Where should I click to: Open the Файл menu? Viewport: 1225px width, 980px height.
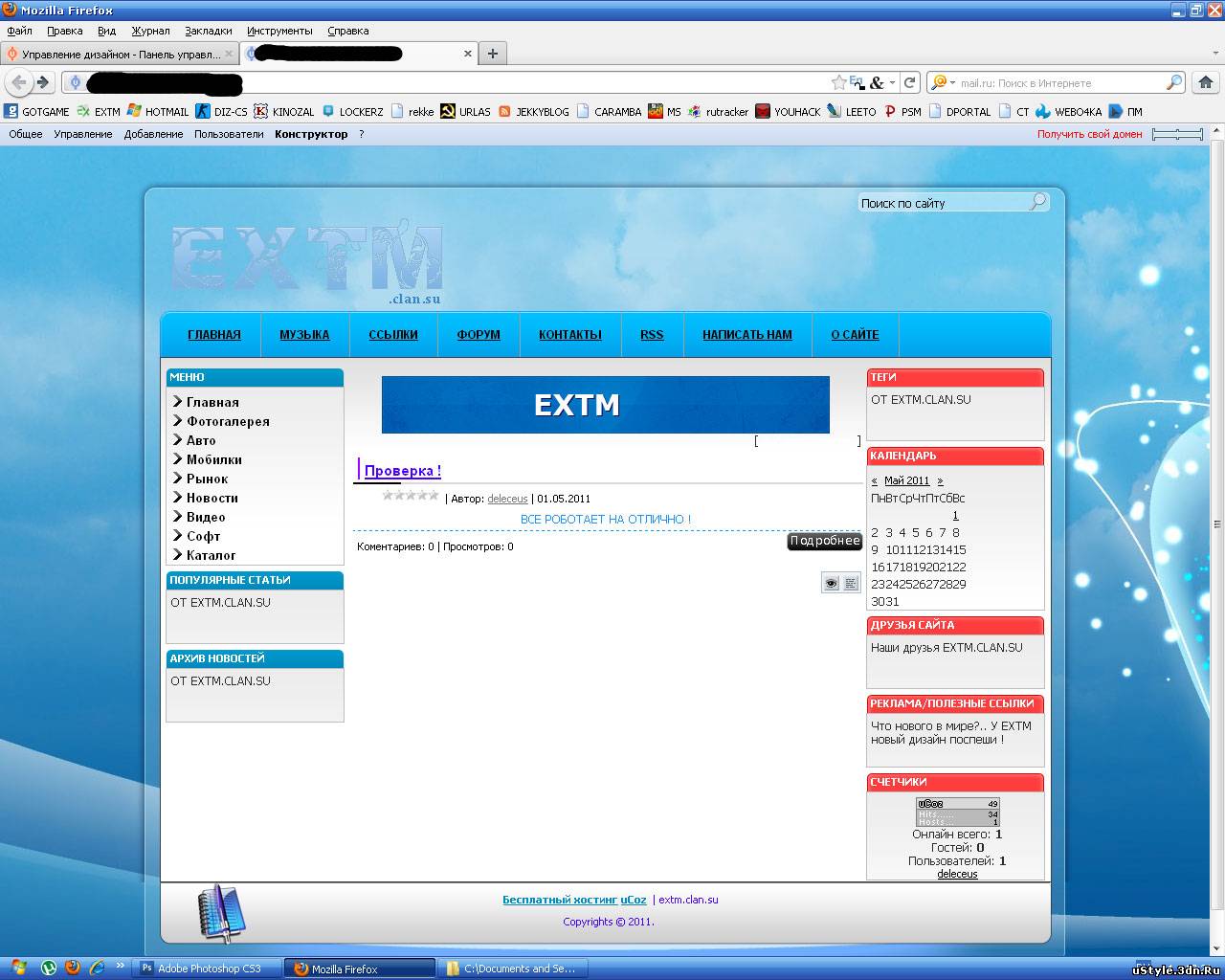[x=19, y=31]
